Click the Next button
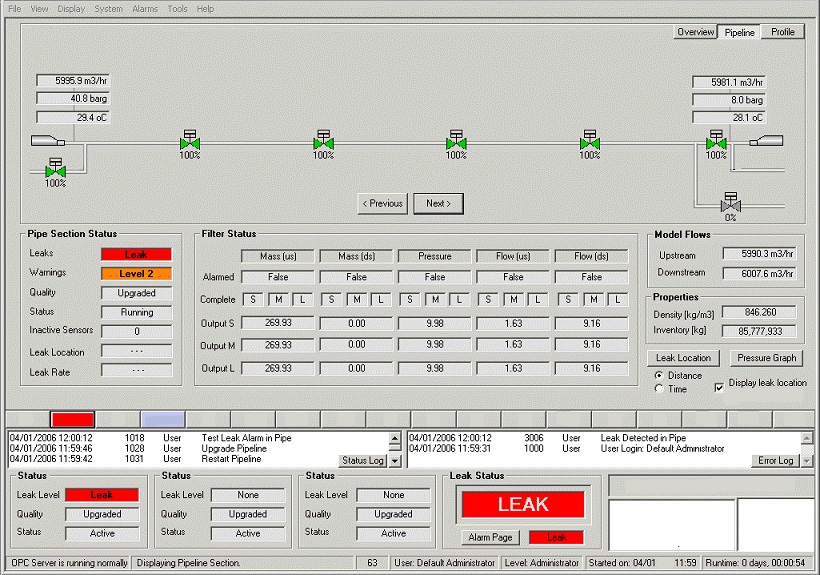 coord(438,203)
